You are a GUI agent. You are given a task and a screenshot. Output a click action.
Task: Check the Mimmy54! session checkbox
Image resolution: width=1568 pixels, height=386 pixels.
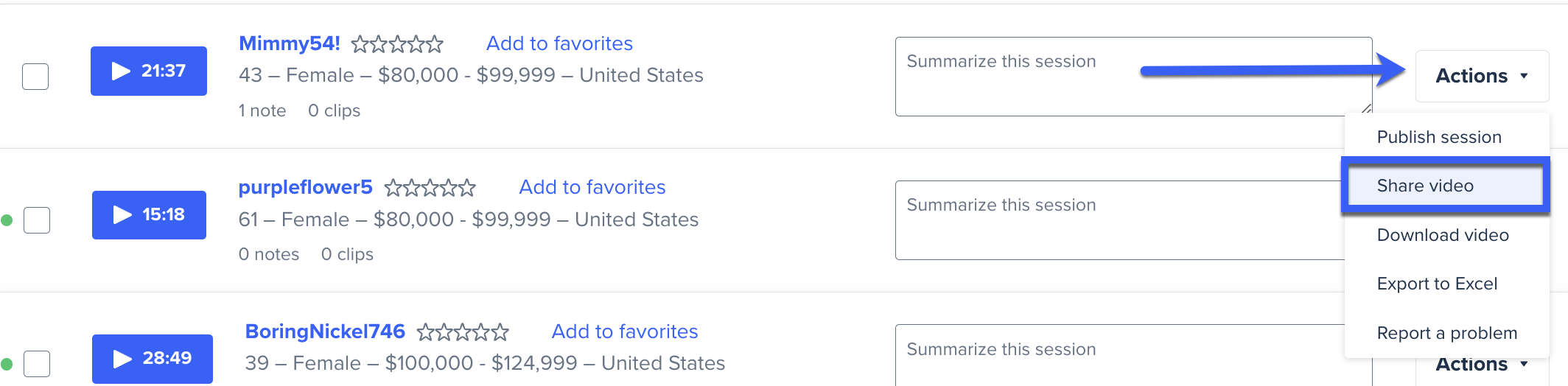[x=35, y=76]
